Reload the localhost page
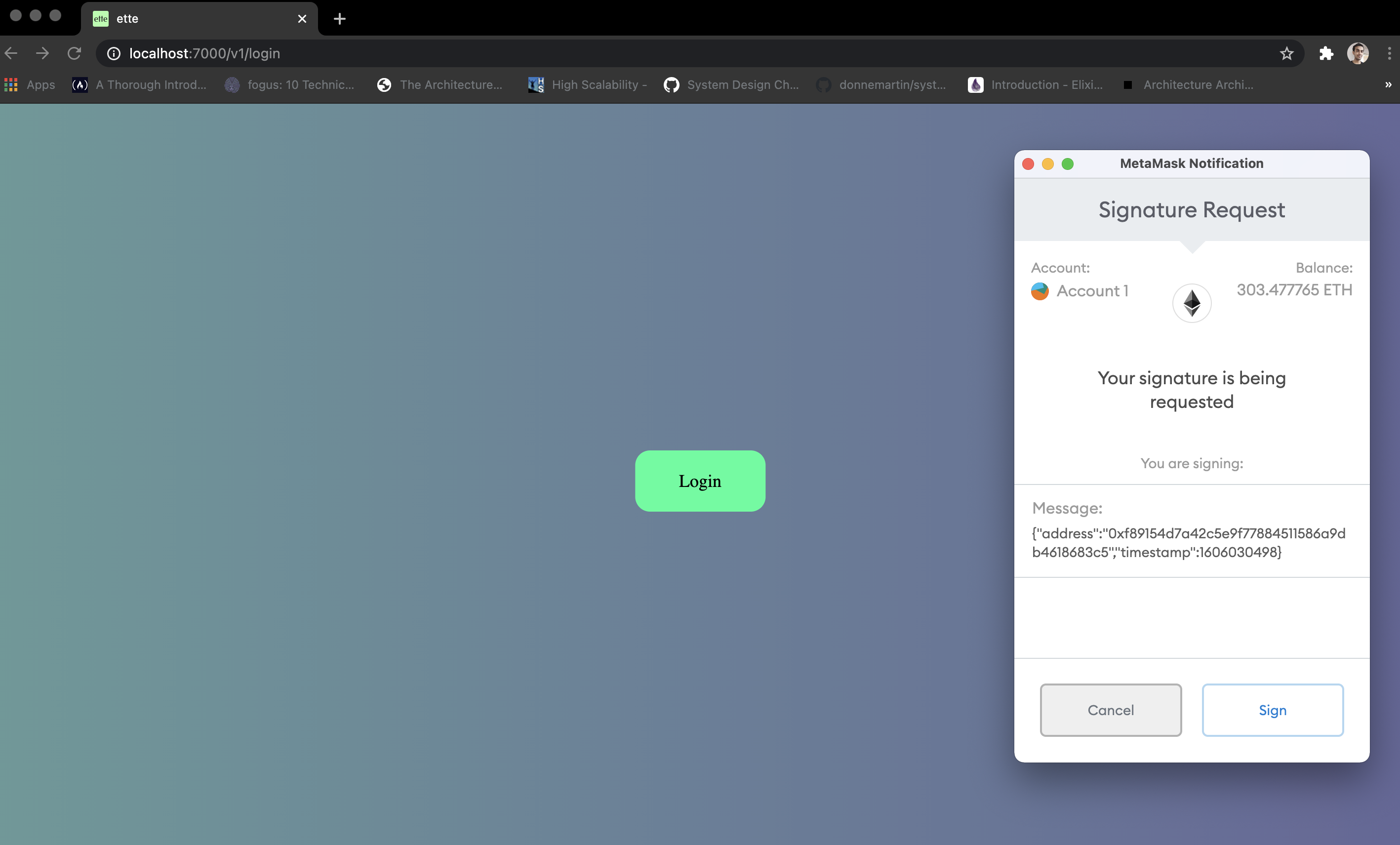The height and width of the screenshot is (845, 1400). (x=75, y=53)
